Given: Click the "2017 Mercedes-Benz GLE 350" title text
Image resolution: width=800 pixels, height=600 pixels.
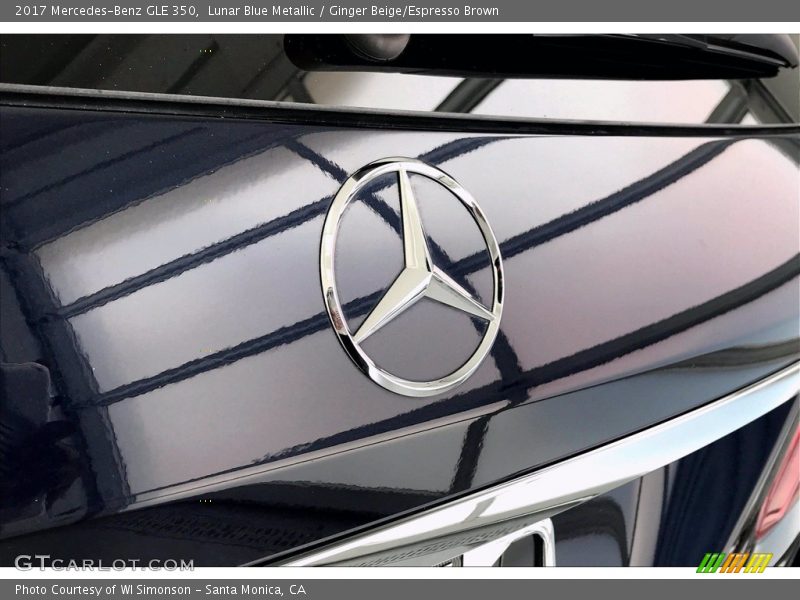Looking at the screenshot, I should point(106,11).
